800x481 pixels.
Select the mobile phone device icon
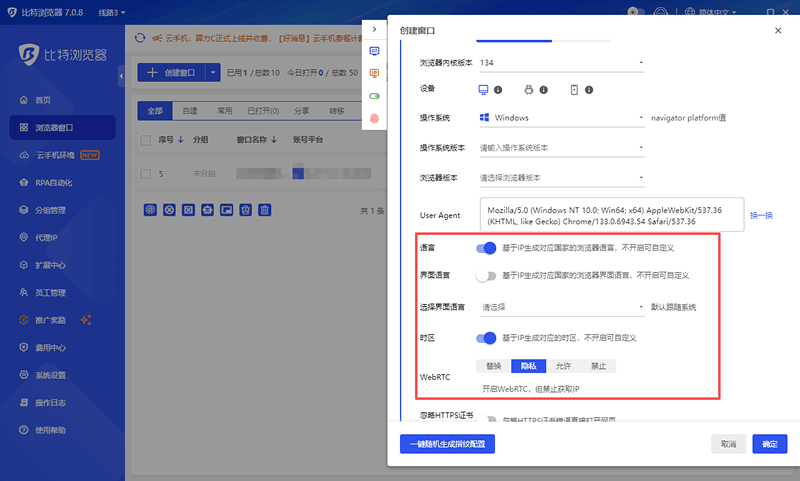click(x=574, y=90)
